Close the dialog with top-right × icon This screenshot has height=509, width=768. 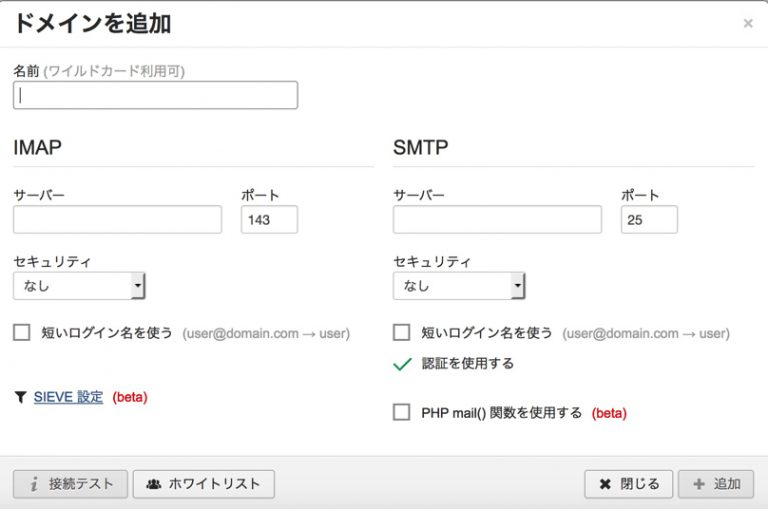[x=747, y=23]
